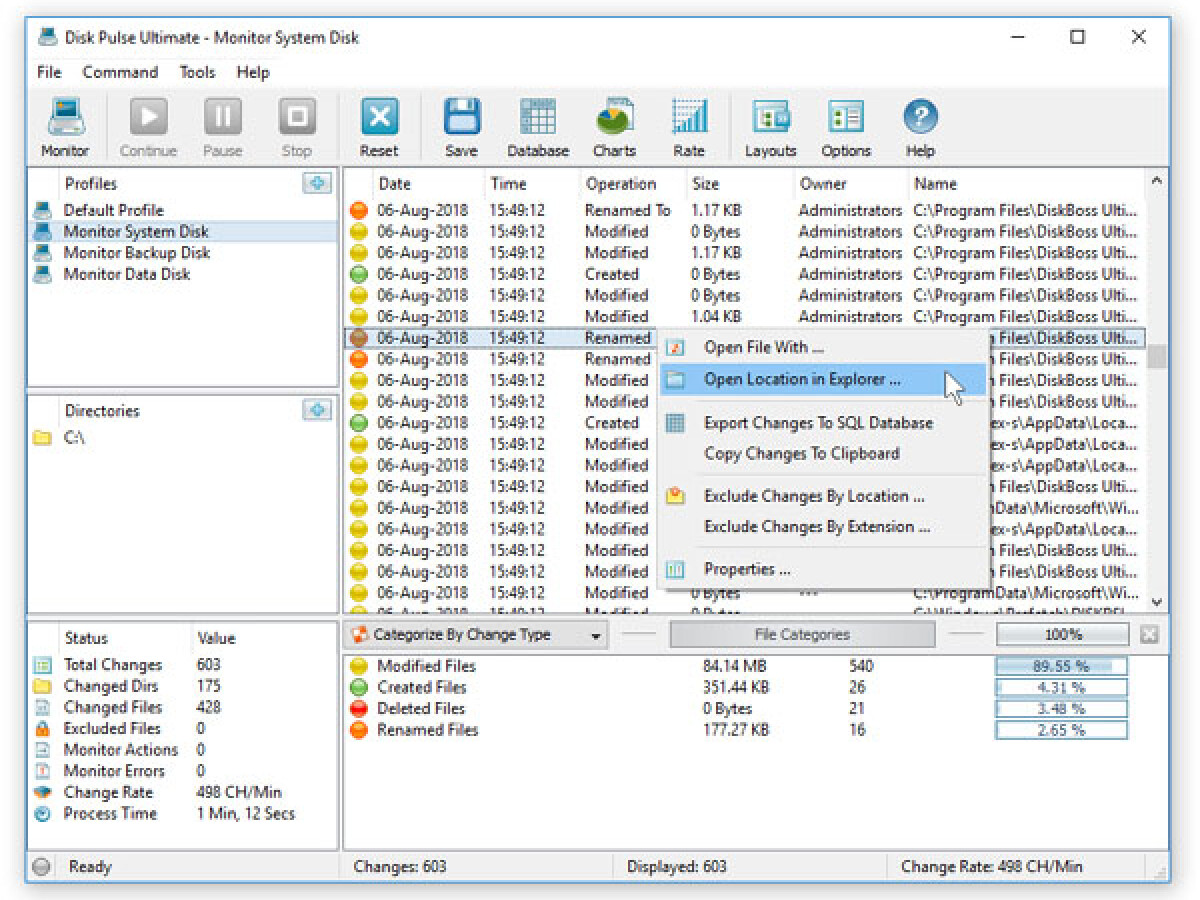
Task: Click the Pause monitoring button
Action: pos(222,125)
